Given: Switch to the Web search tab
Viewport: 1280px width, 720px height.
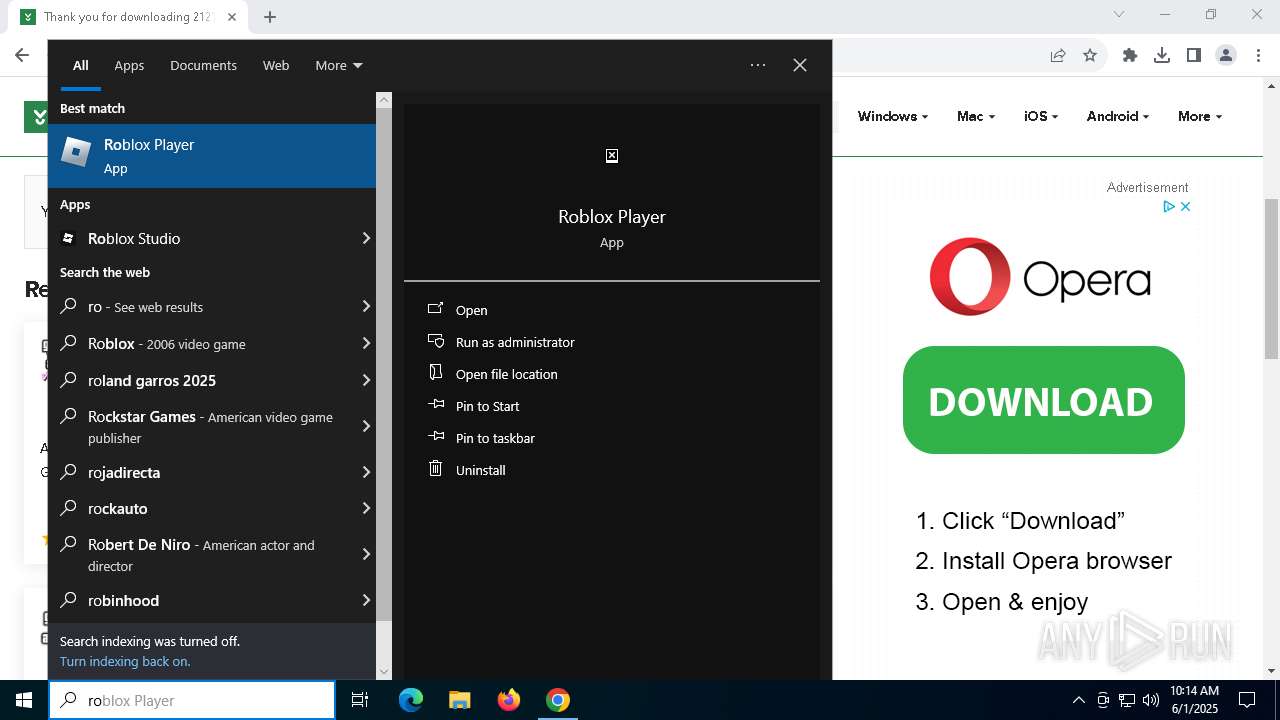Looking at the screenshot, I should [276, 65].
